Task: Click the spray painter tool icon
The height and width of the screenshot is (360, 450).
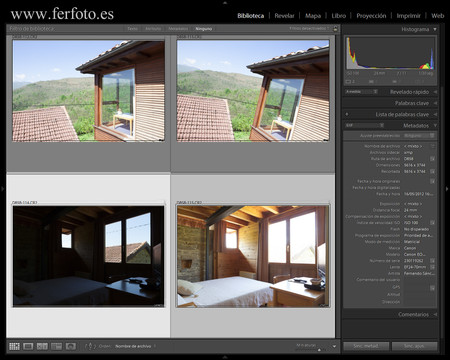Action: [x=90, y=346]
